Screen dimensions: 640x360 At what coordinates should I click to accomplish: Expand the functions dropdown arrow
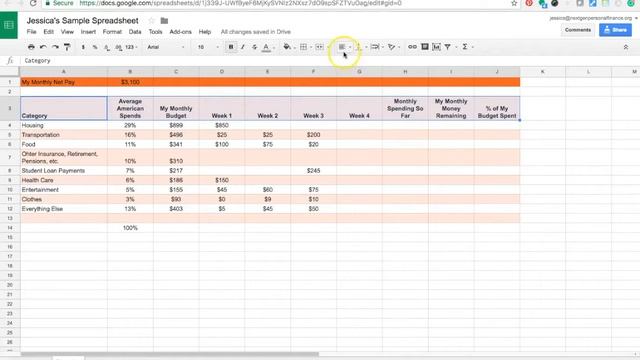tap(473, 47)
